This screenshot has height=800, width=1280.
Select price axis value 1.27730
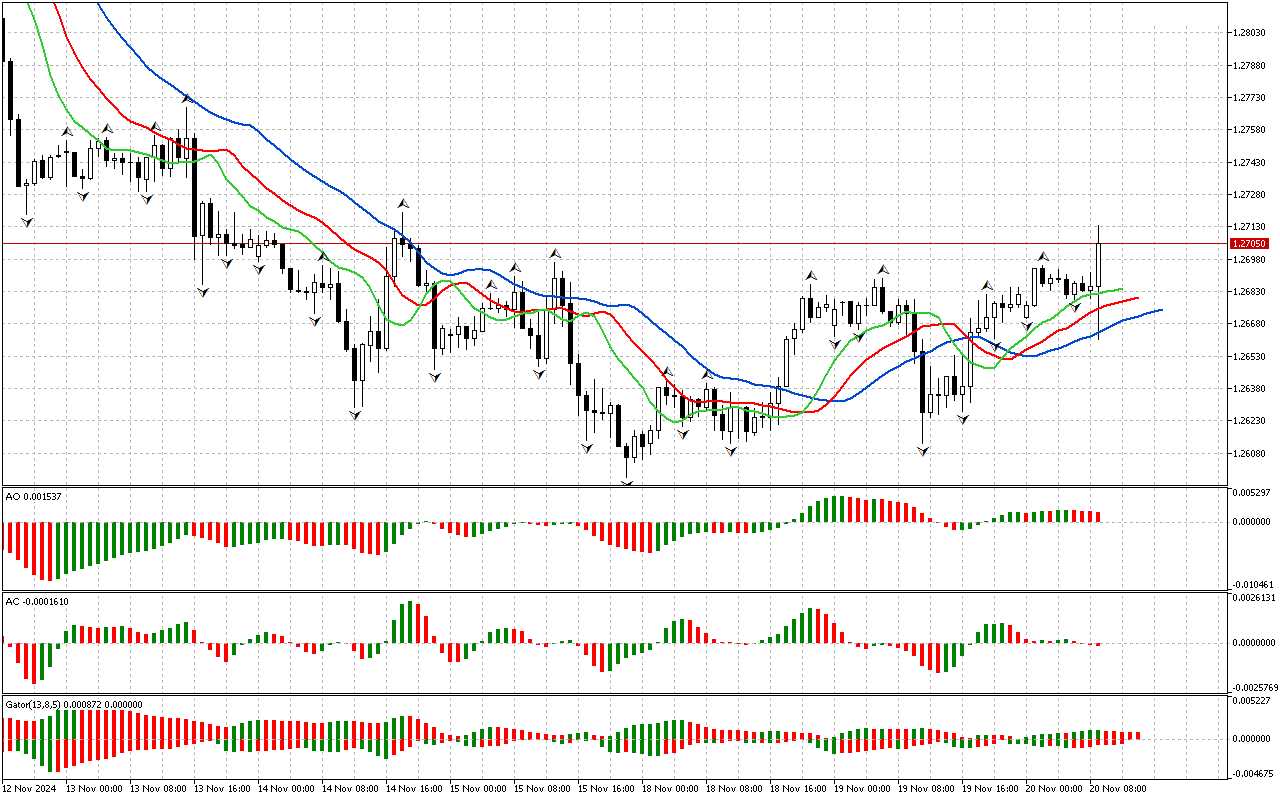1251,98
